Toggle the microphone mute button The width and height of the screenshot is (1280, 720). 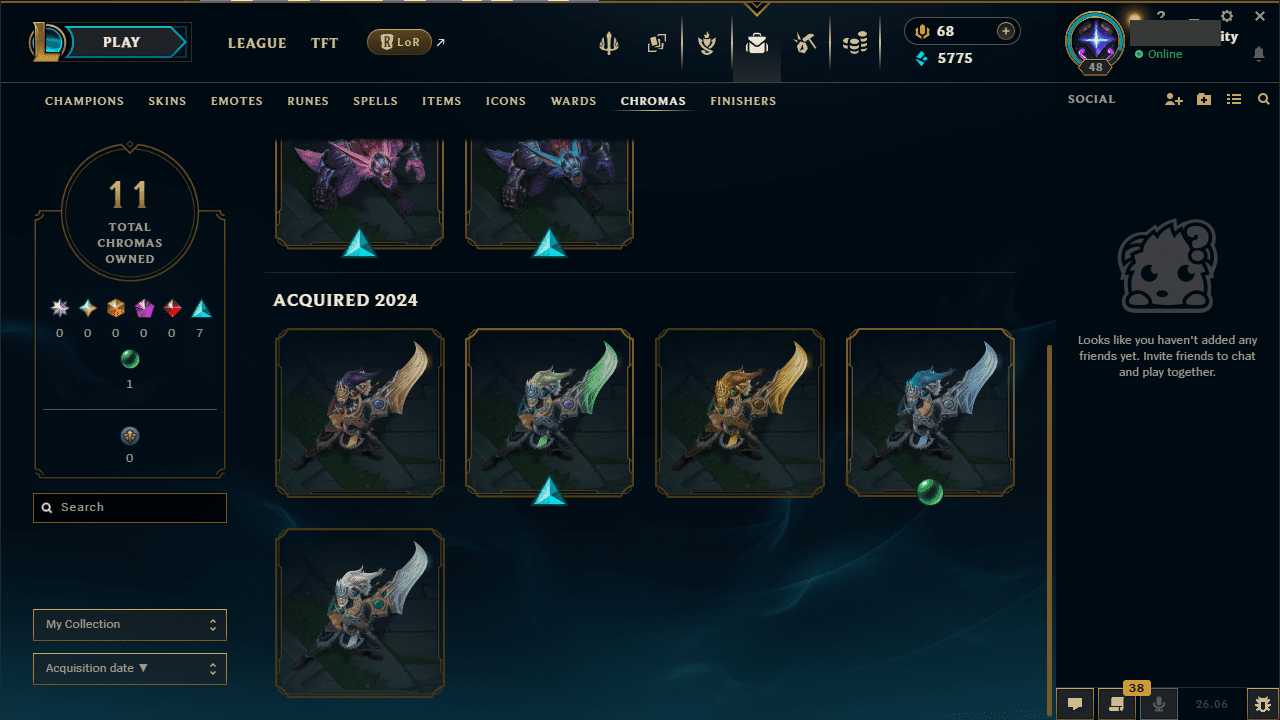(1159, 703)
